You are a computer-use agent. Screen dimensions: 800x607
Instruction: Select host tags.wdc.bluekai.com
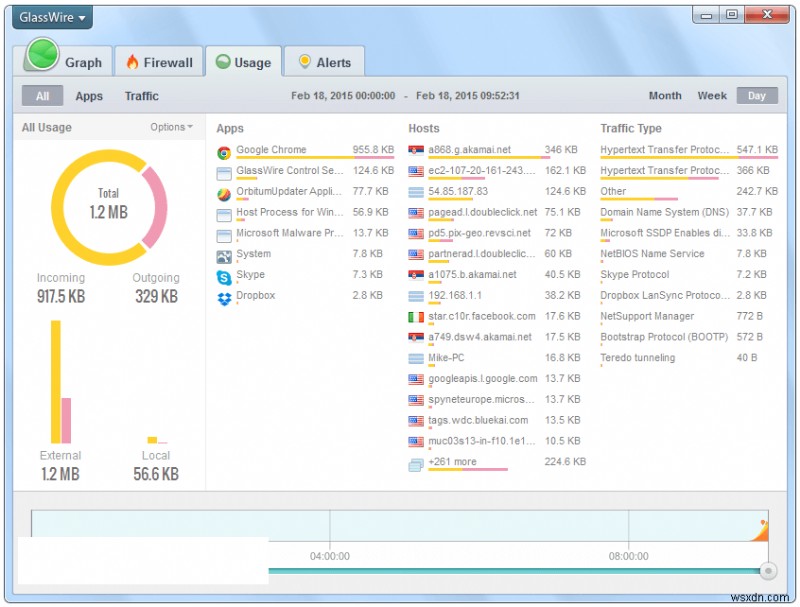click(478, 420)
